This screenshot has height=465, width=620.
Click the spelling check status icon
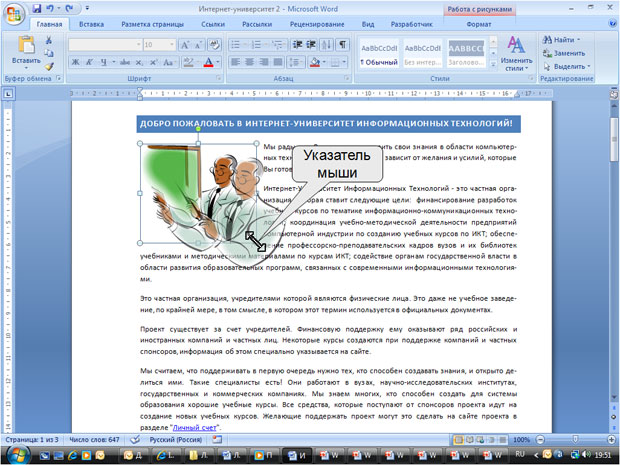tap(135, 439)
